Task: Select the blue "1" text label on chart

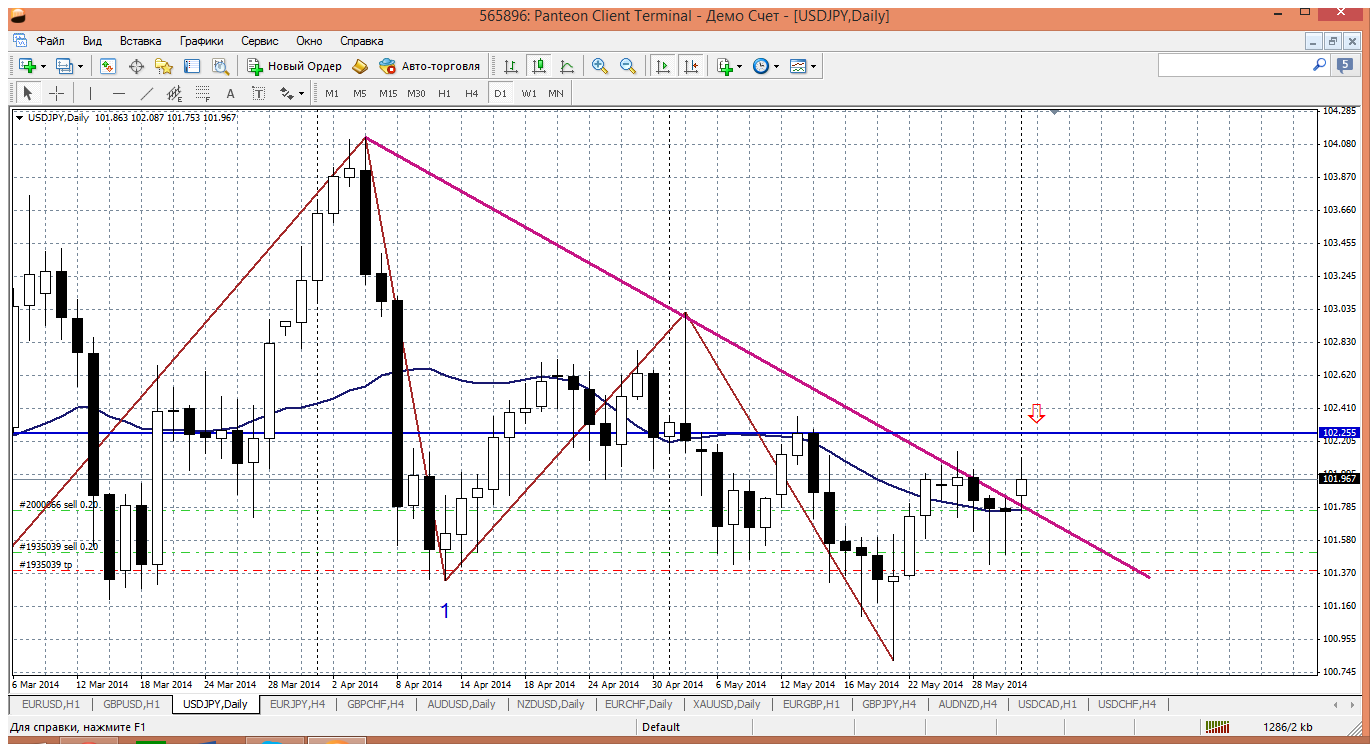Action: pyautogui.click(x=446, y=611)
